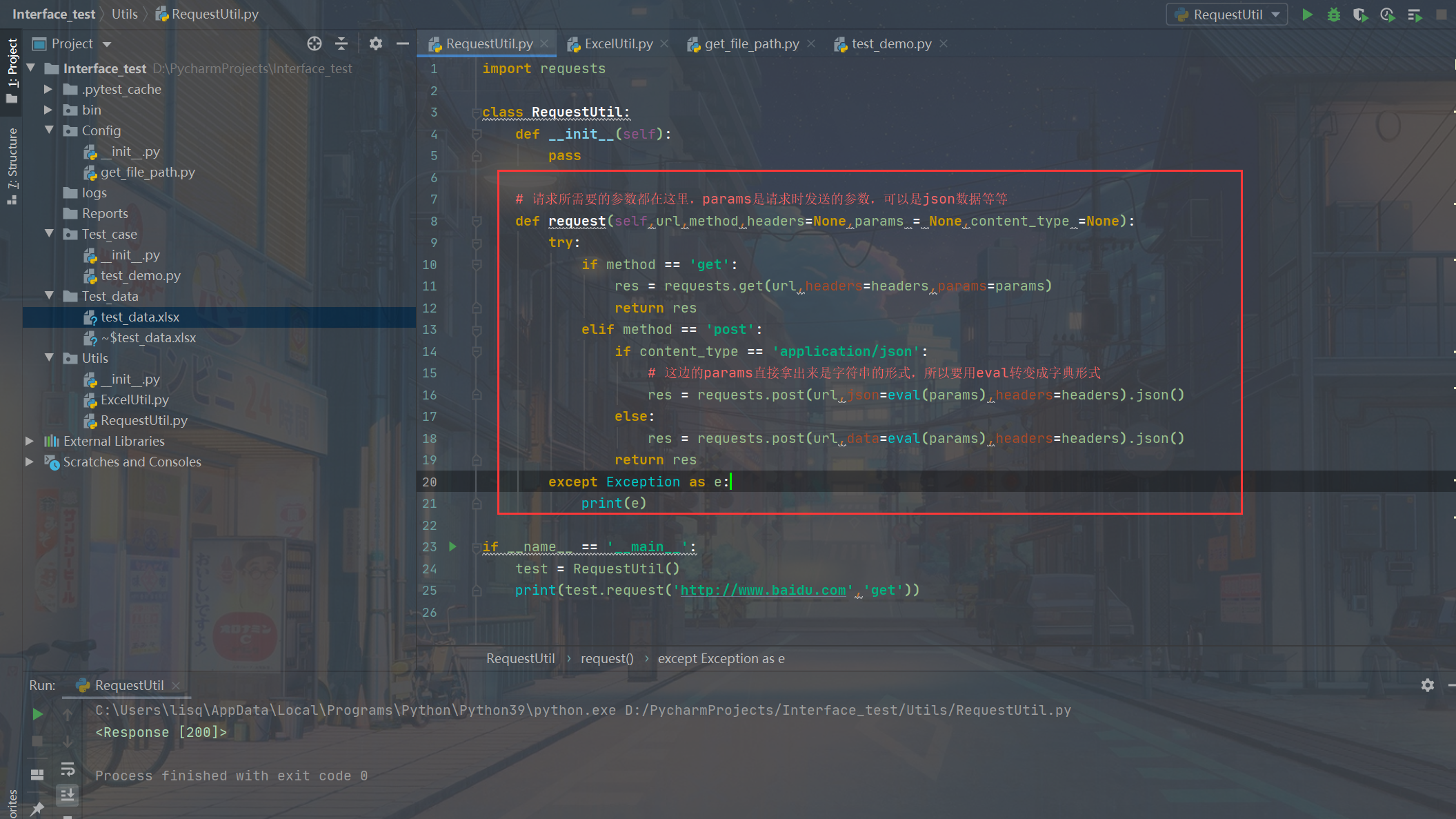This screenshot has height=819, width=1456.
Task: Click the baidu.com URL link in code
Action: 763,590
